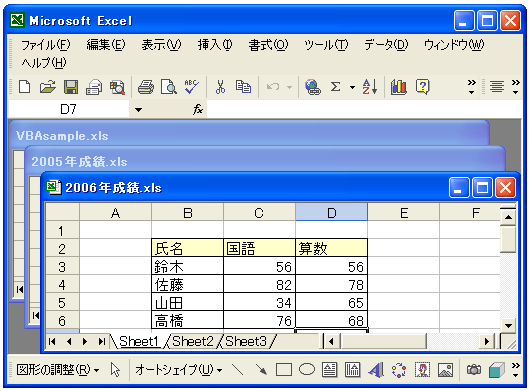Print the sheet using printer icon

(146, 87)
